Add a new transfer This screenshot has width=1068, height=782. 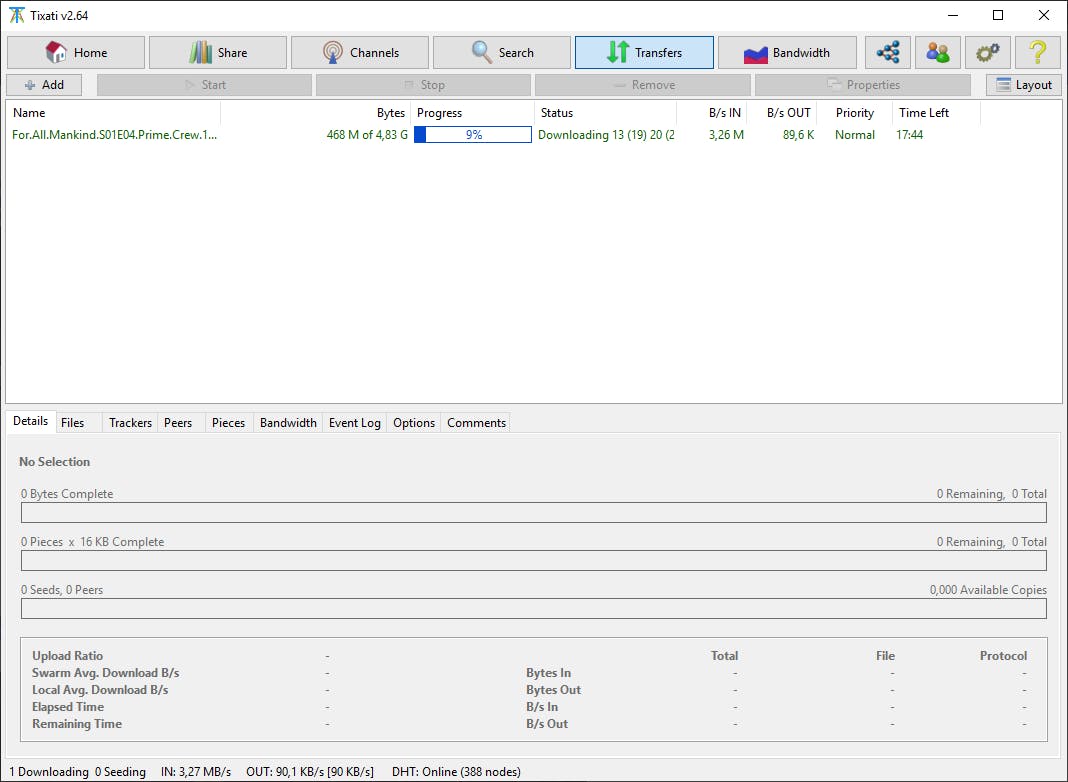click(x=44, y=85)
